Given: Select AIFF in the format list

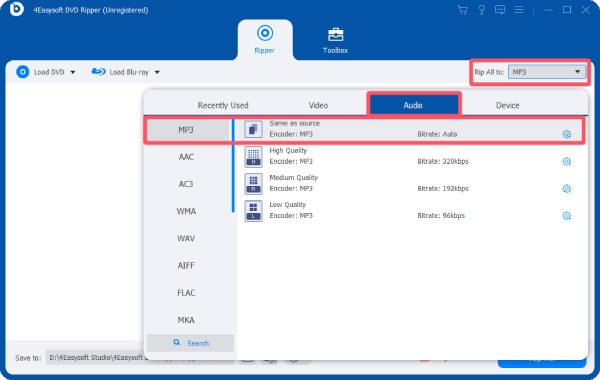Looking at the screenshot, I should point(186,266).
